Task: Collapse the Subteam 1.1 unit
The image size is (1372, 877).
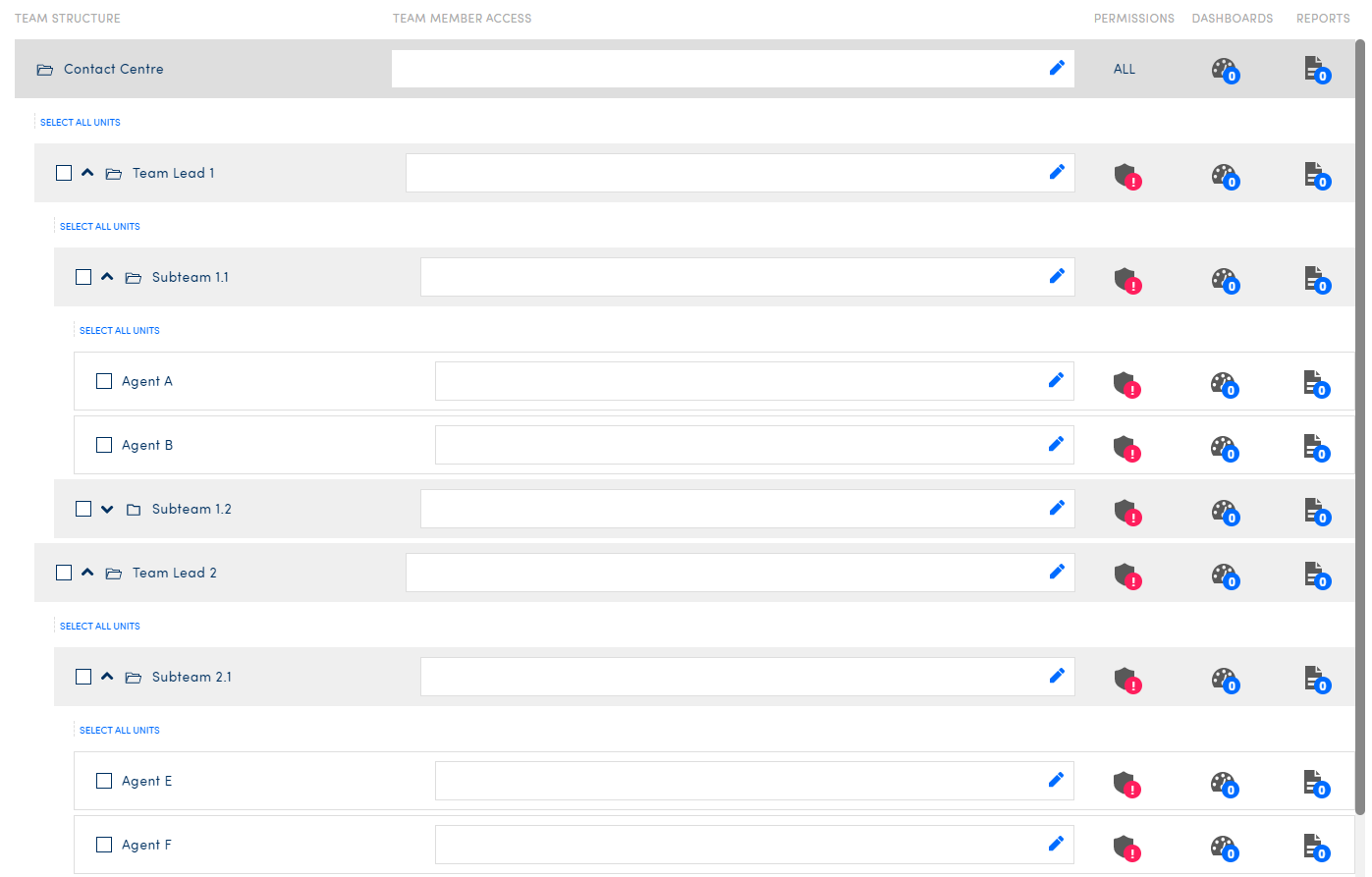Action: point(107,277)
